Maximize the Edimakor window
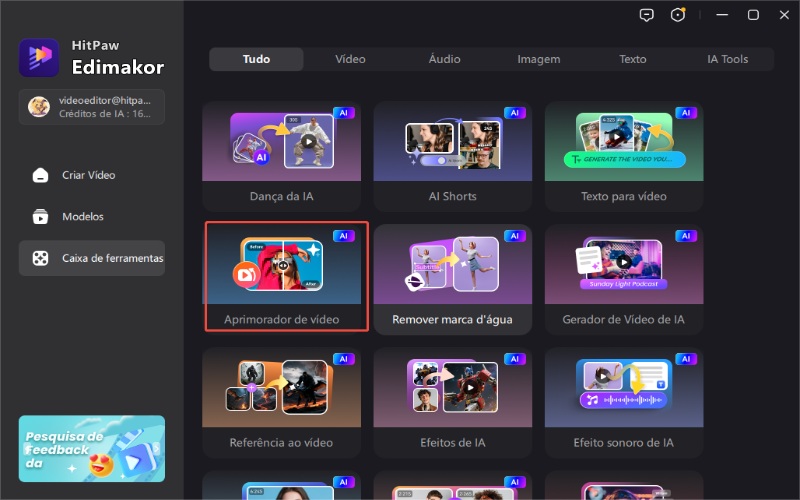 pyautogui.click(x=753, y=15)
